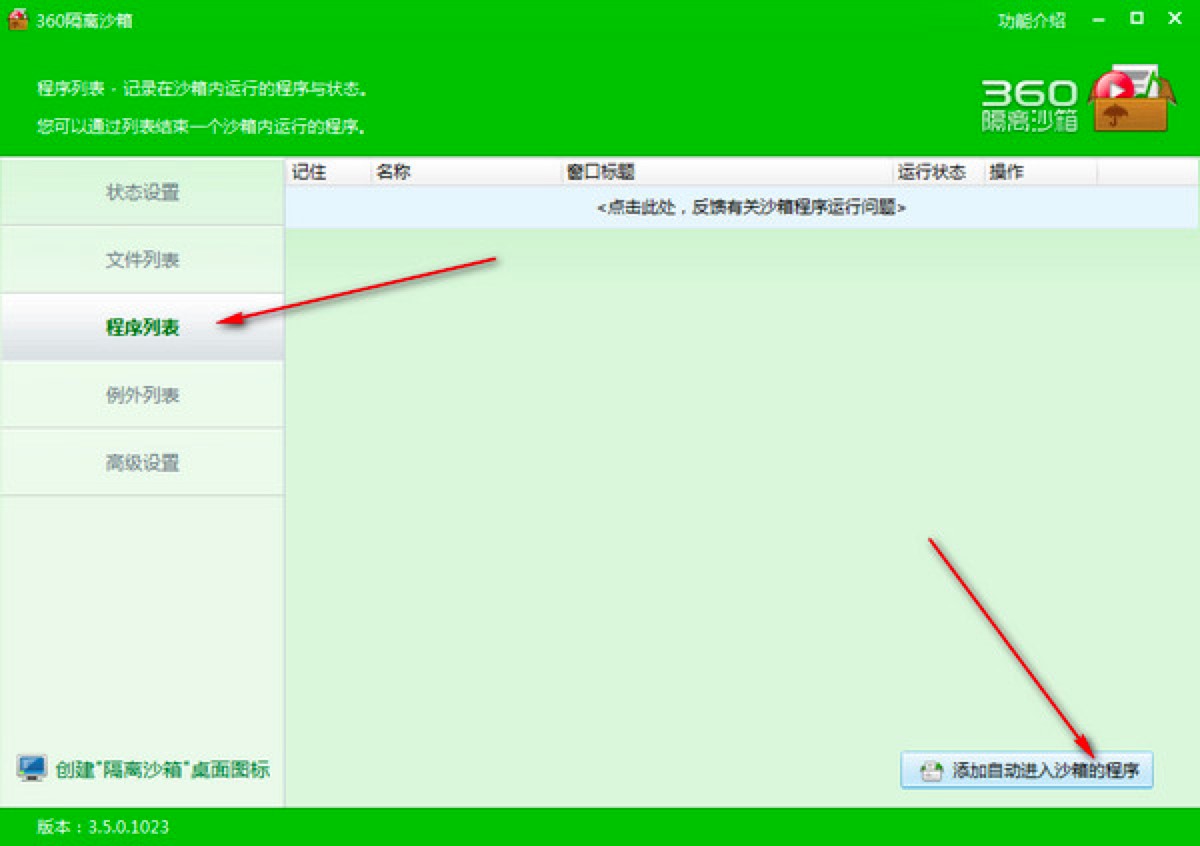The image size is (1200, 846).
Task: Click the 运行状态 column header
Action: click(x=938, y=172)
